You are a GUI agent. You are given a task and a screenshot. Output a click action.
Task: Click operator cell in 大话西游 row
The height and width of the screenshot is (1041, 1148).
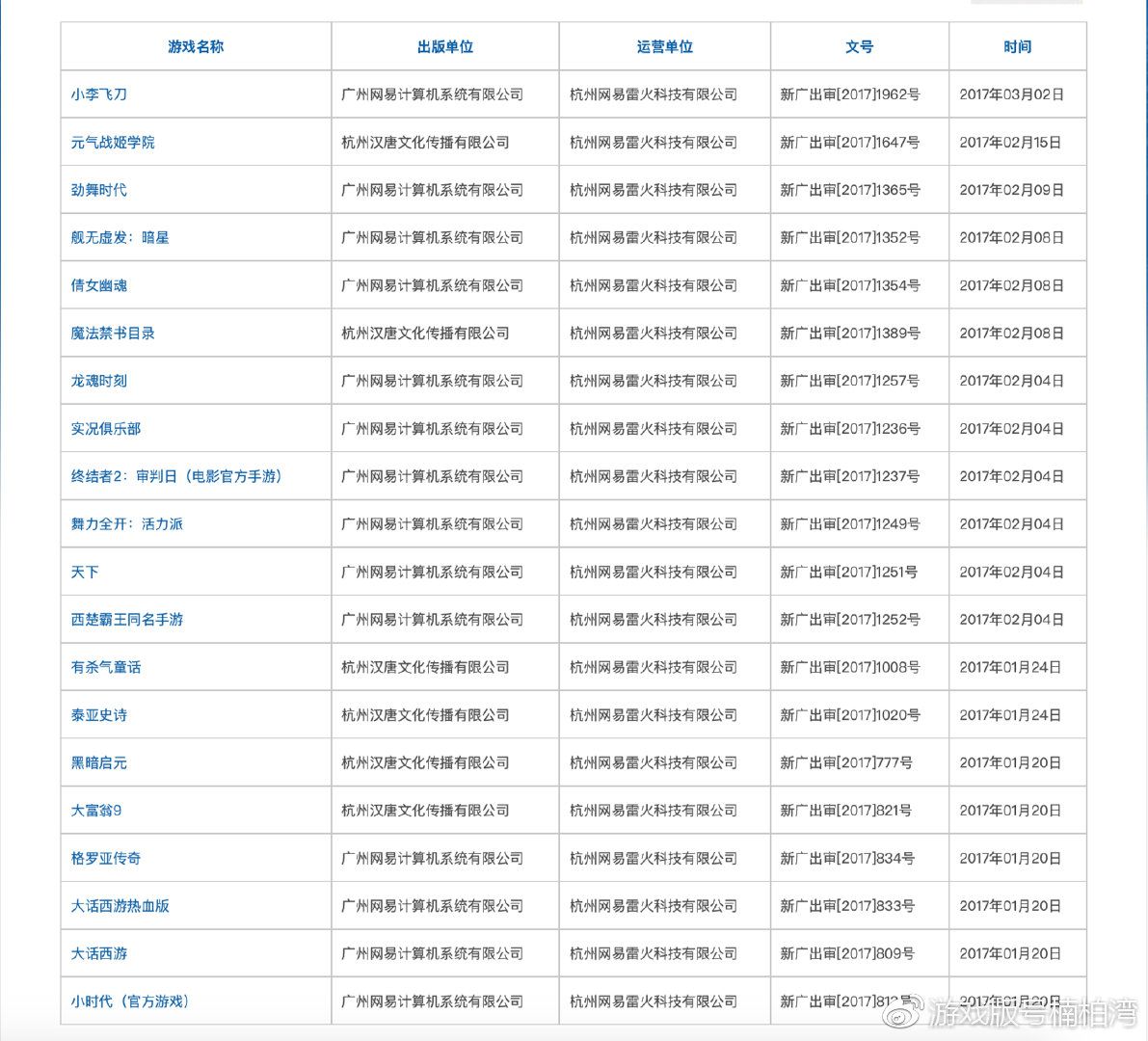click(665, 954)
